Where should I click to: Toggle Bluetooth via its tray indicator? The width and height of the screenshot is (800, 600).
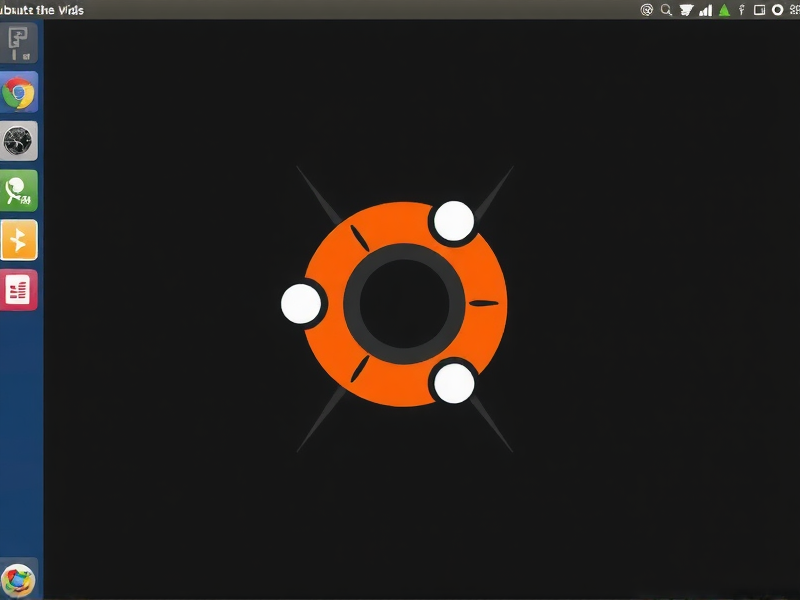(741, 9)
